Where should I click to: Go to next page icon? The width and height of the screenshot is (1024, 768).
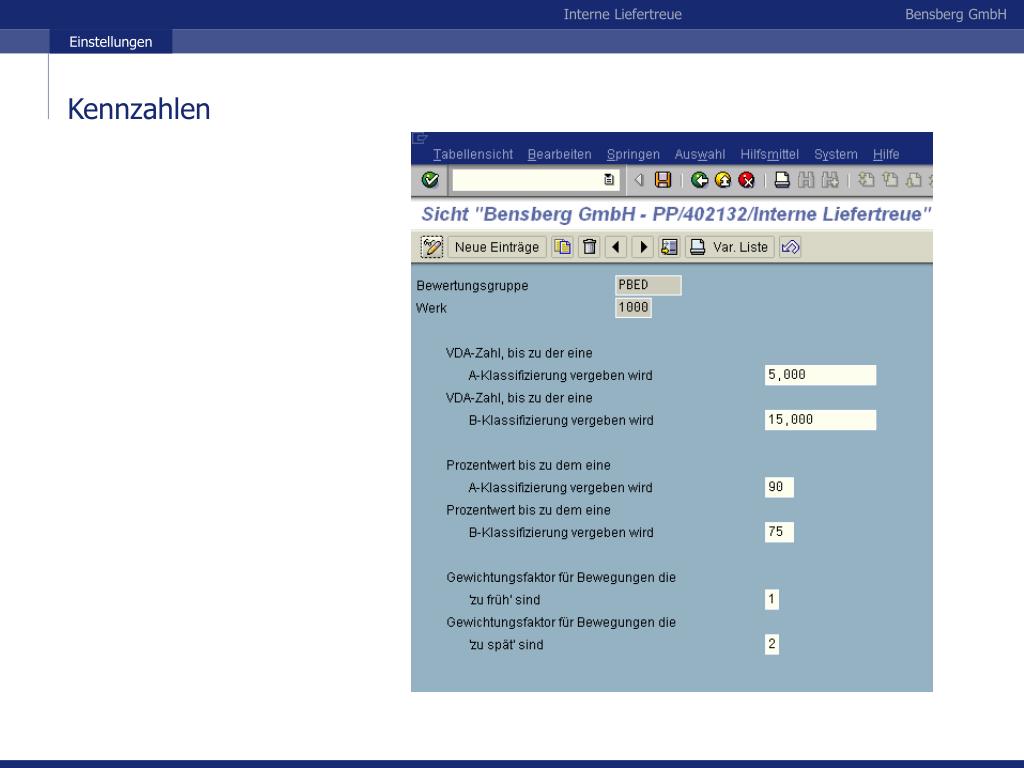coord(914,180)
